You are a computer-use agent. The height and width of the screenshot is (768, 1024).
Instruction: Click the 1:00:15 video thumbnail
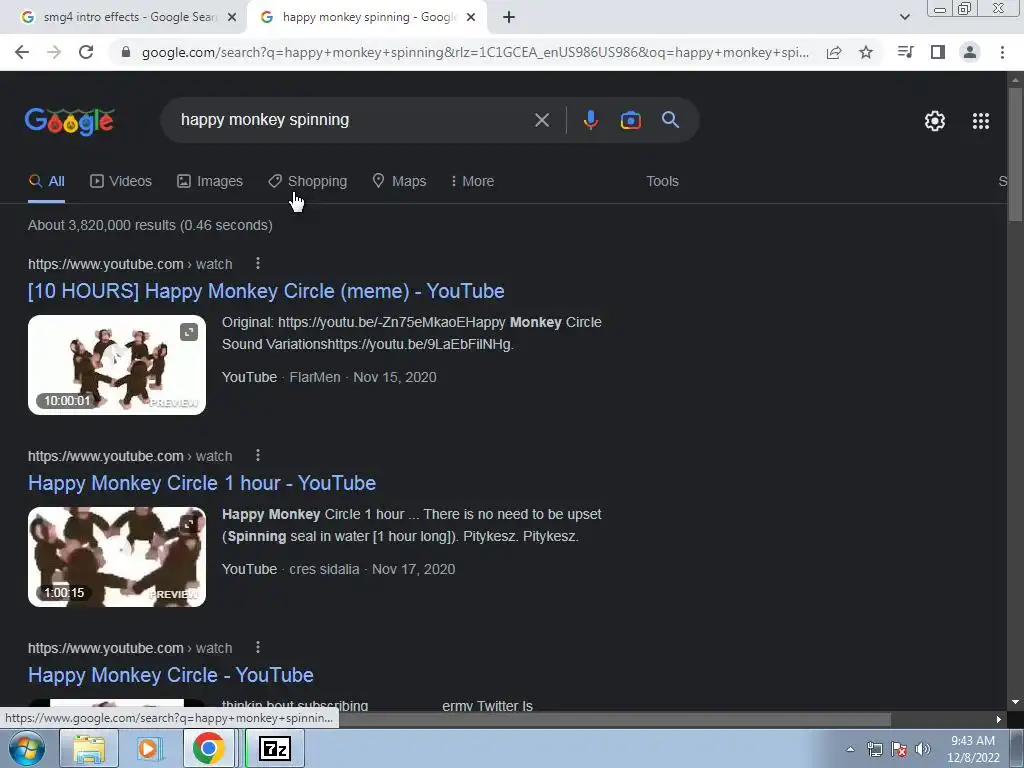(x=117, y=557)
